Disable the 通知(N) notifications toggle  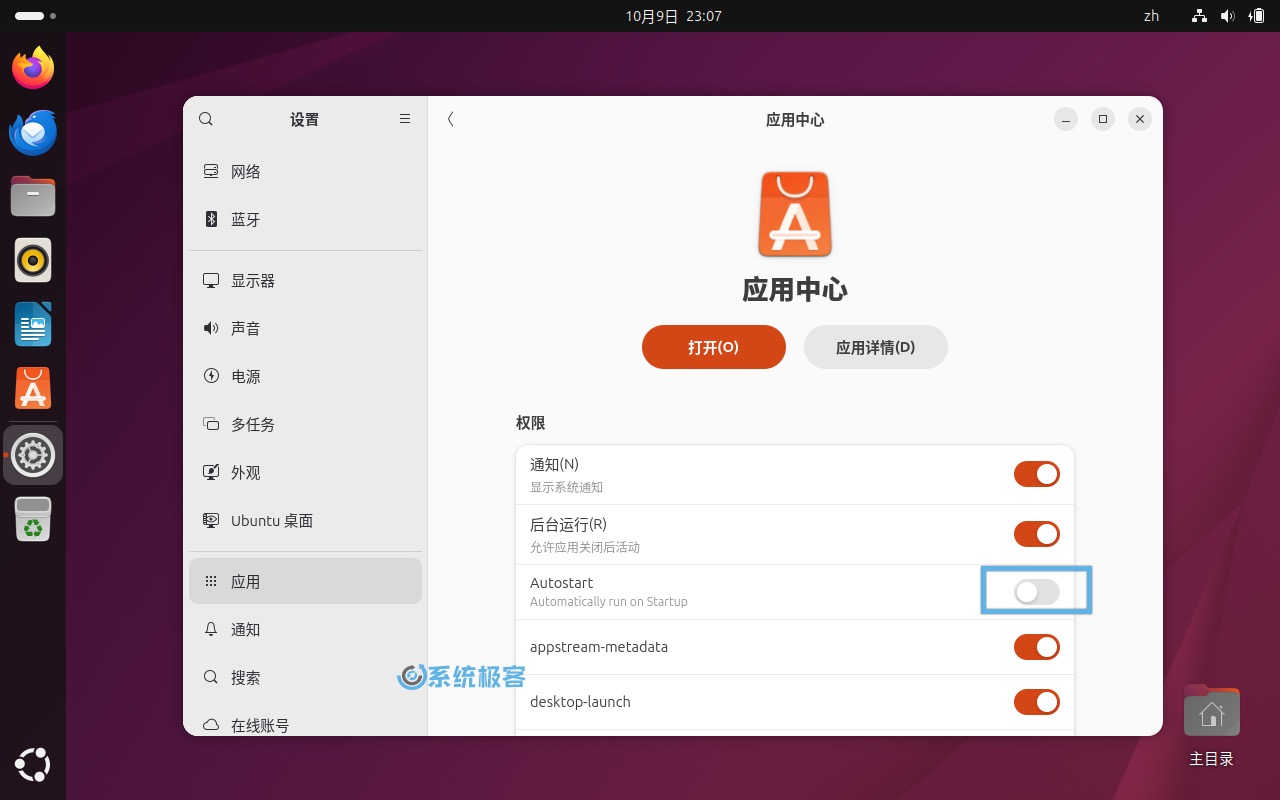[1036, 474]
